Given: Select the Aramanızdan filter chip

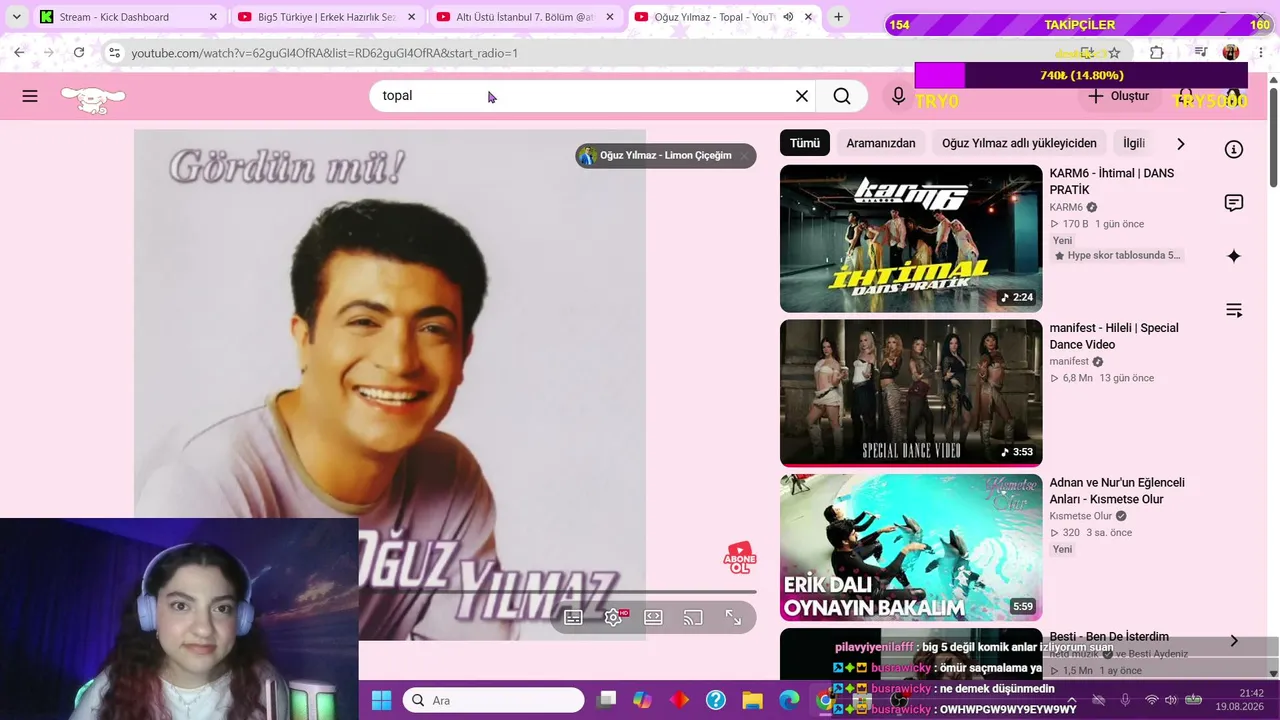Looking at the screenshot, I should click(881, 143).
